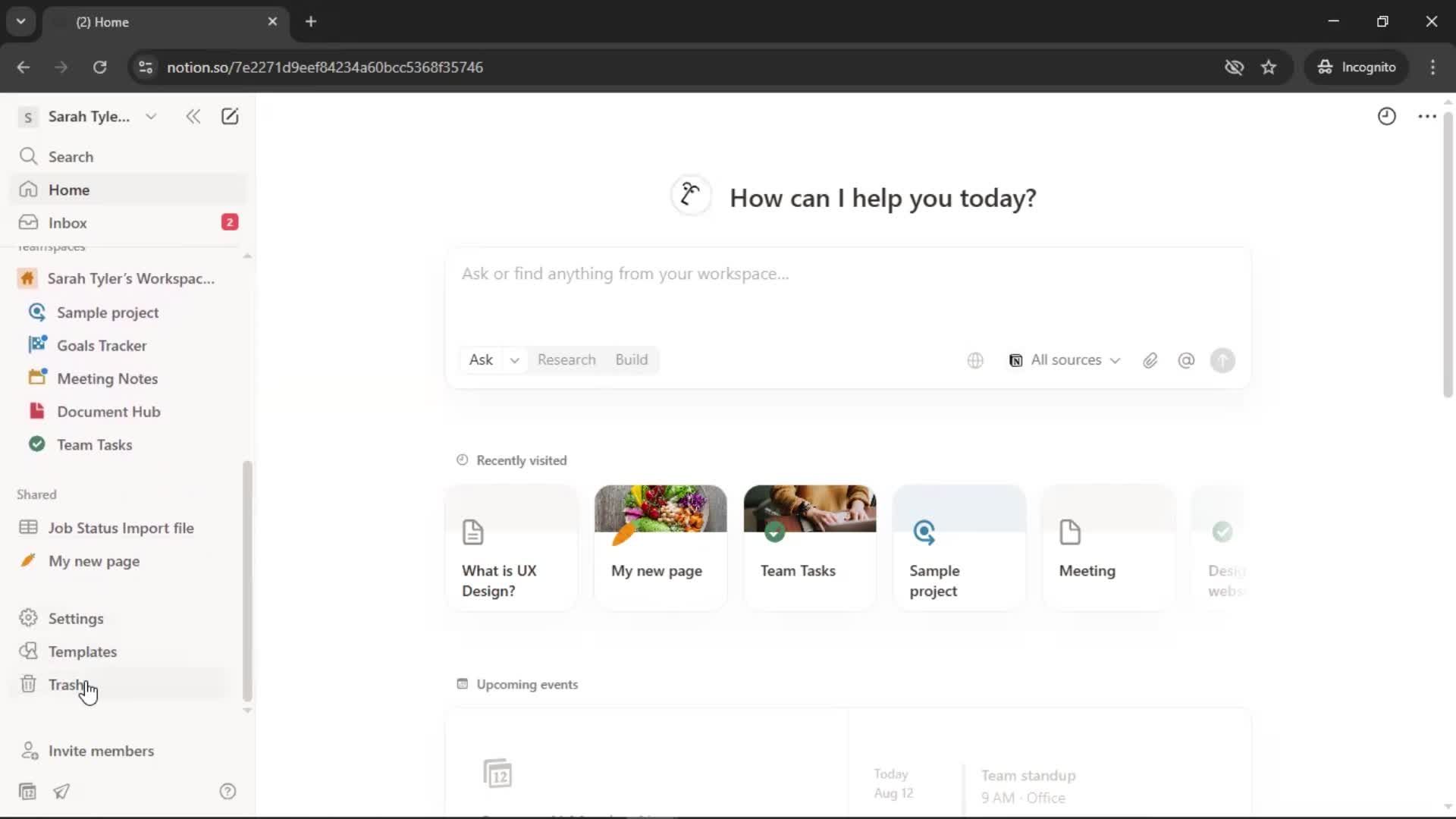Click the Sample project icon in sidebar

(x=36, y=312)
